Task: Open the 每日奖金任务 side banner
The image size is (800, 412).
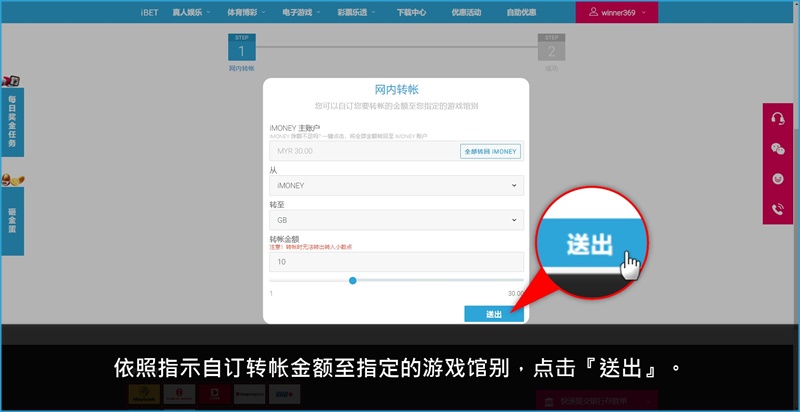Action: [12, 122]
